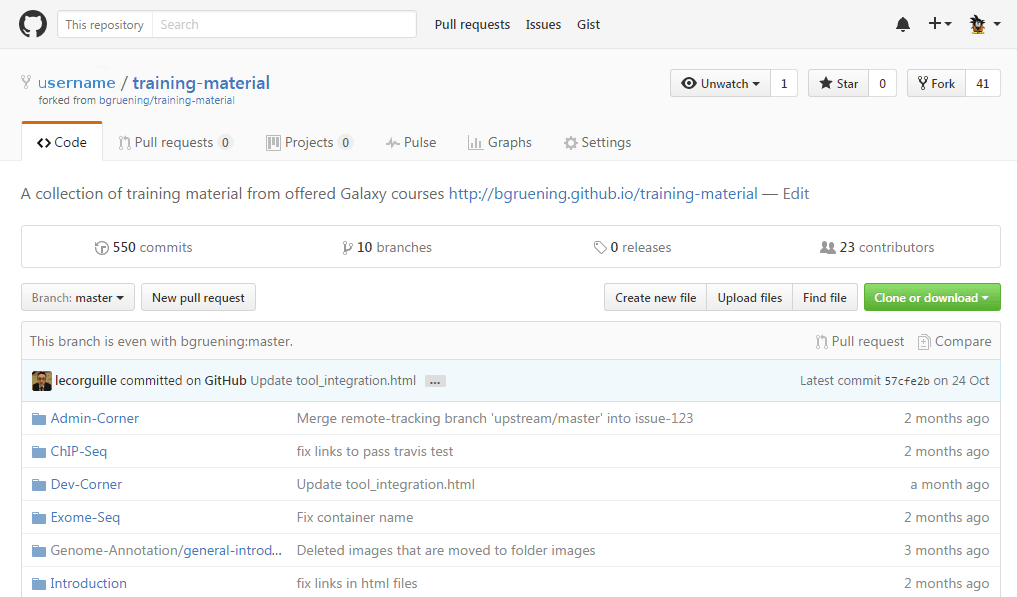Image resolution: width=1017 pixels, height=597 pixels.
Task: Click the Fork icon on the repo
Action: click(x=921, y=83)
